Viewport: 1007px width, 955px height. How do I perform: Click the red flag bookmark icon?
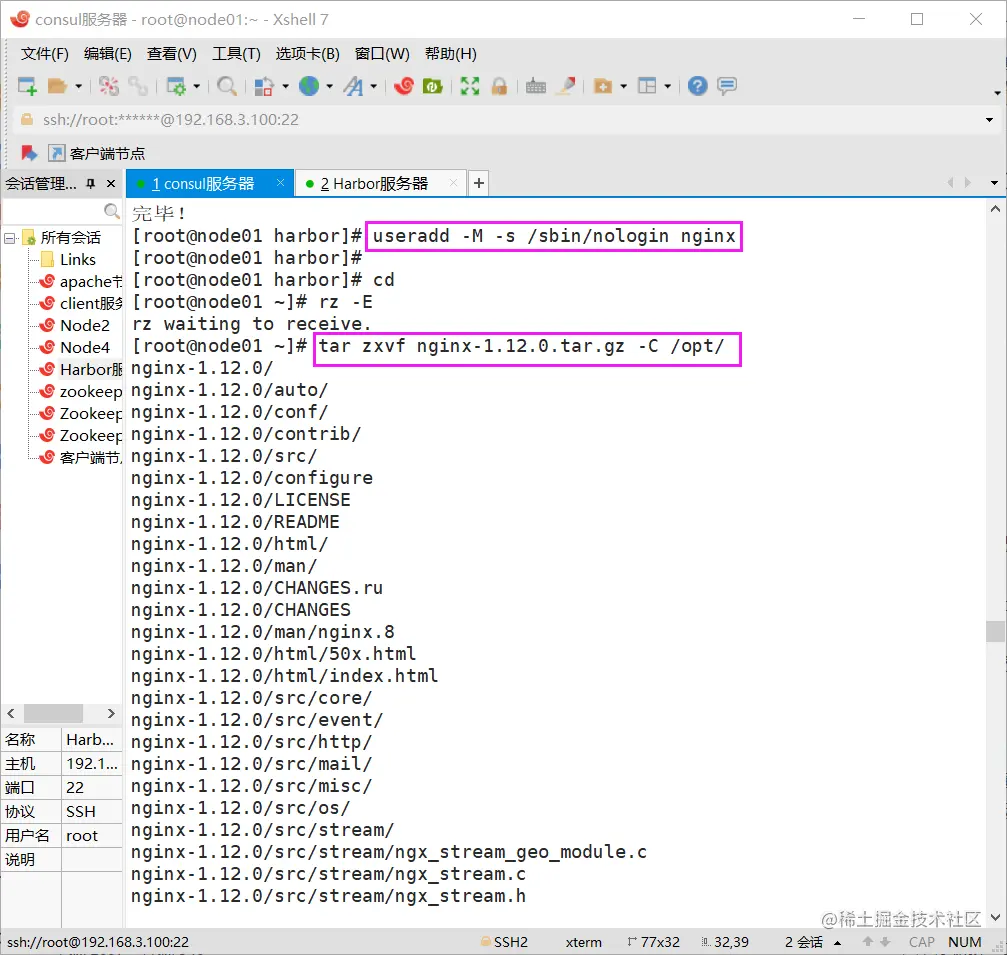pyautogui.click(x=29, y=153)
